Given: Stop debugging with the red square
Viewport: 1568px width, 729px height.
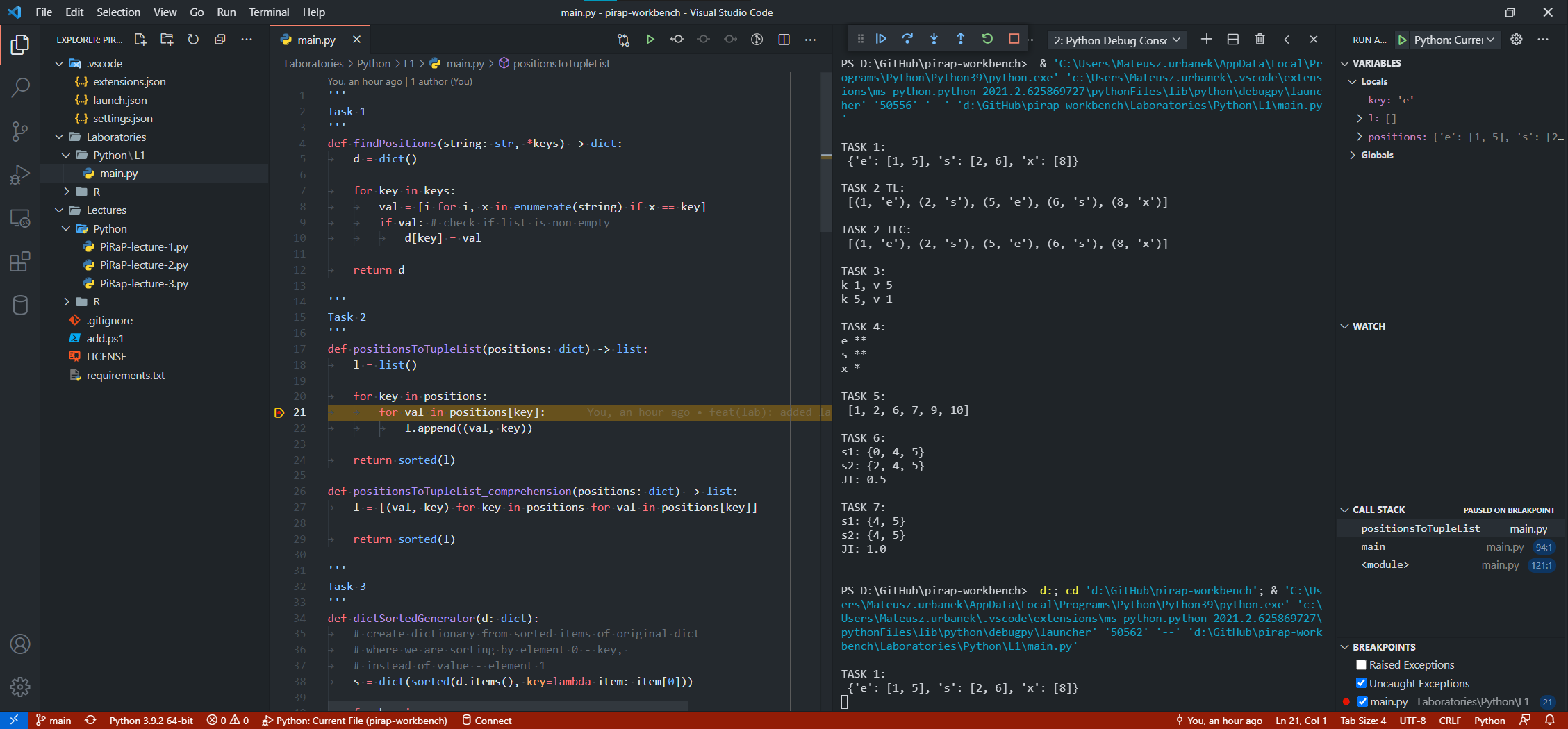Looking at the screenshot, I should pos(1014,39).
